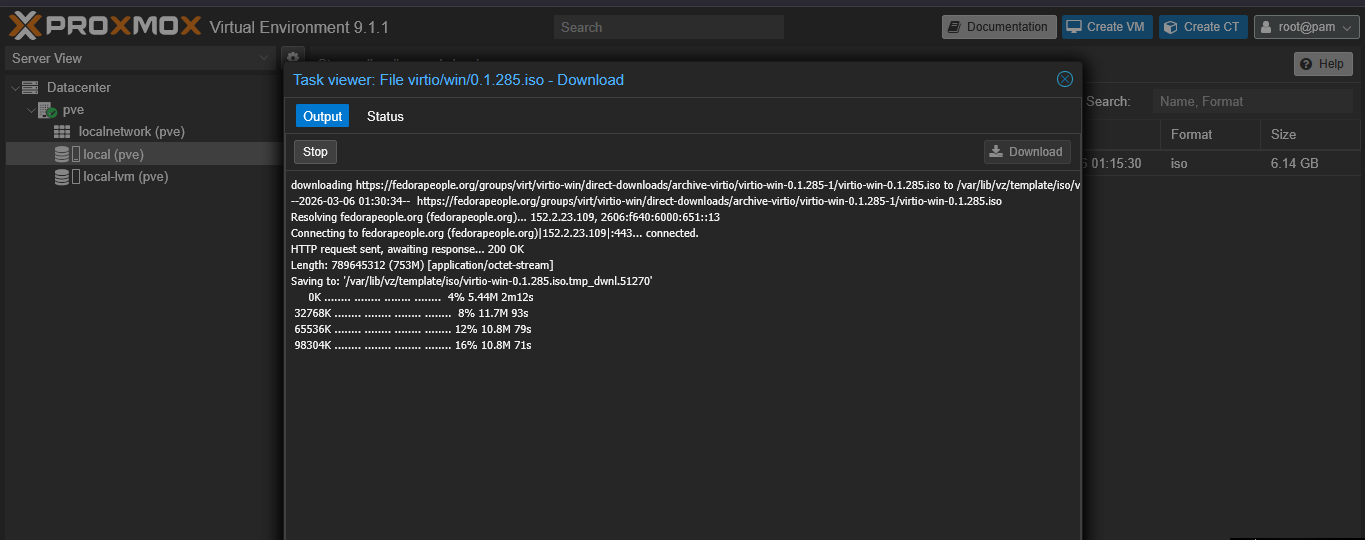Close the Task viewer dialog
This screenshot has height=540, width=1365.
[x=1065, y=79]
